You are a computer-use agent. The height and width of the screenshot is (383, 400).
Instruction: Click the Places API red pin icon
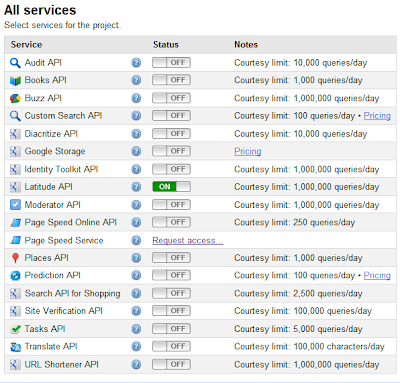(15, 258)
